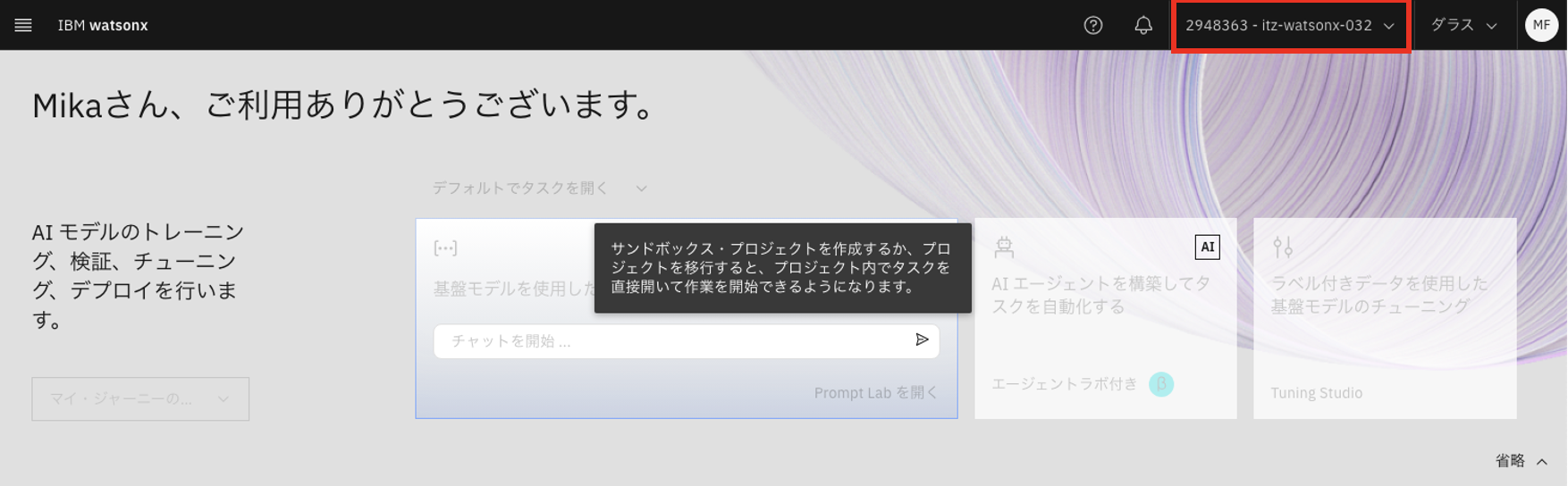Expand the デフォルトでタスクを開く dropdown

(x=539, y=189)
